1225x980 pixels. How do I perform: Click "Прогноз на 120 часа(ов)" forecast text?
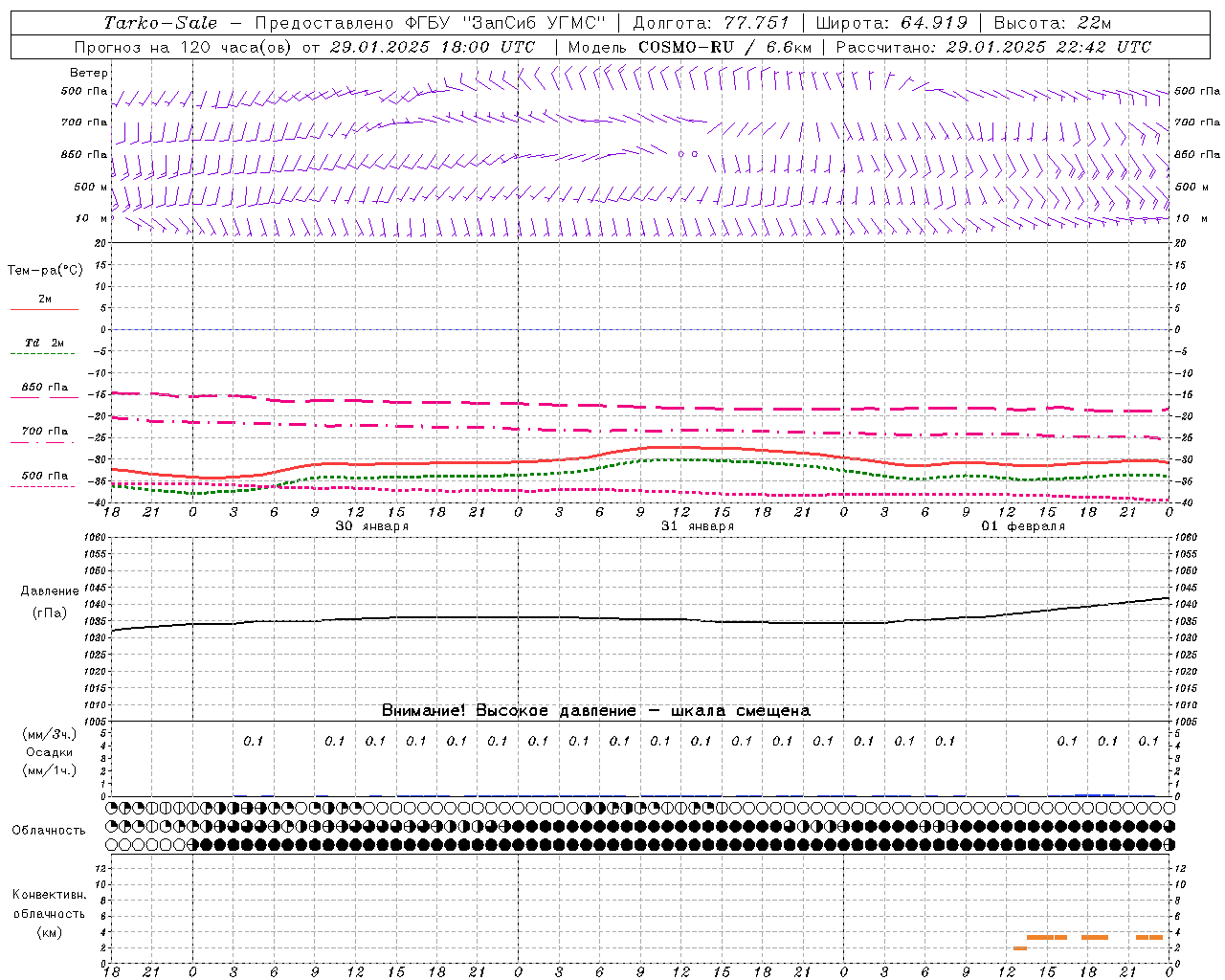[x=184, y=47]
